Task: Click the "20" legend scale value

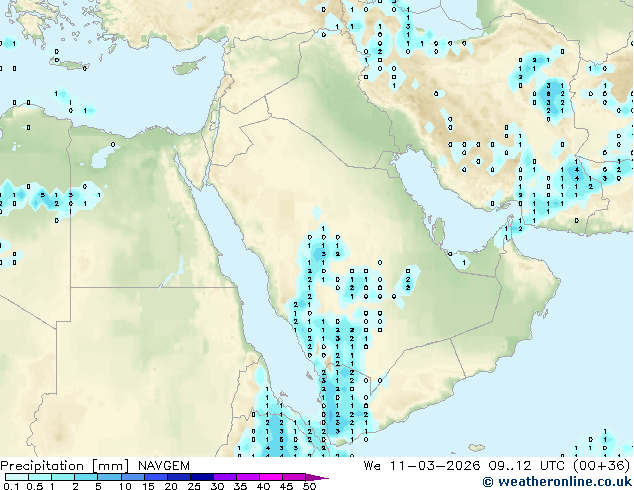Action: 171,486
